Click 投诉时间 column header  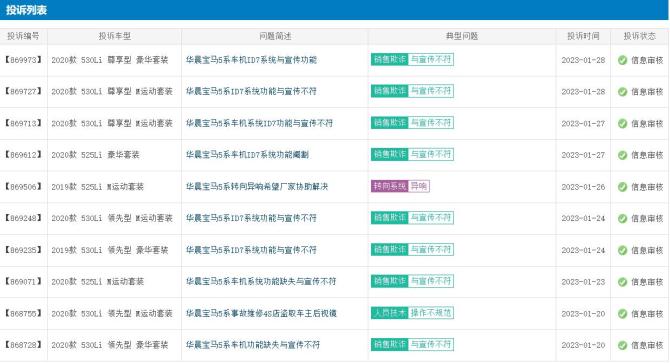click(583, 36)
